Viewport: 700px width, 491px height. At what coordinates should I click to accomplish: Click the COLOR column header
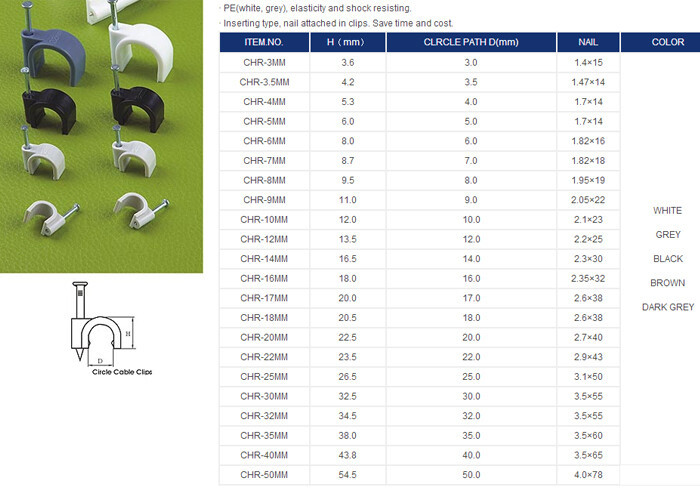point(667,43)
